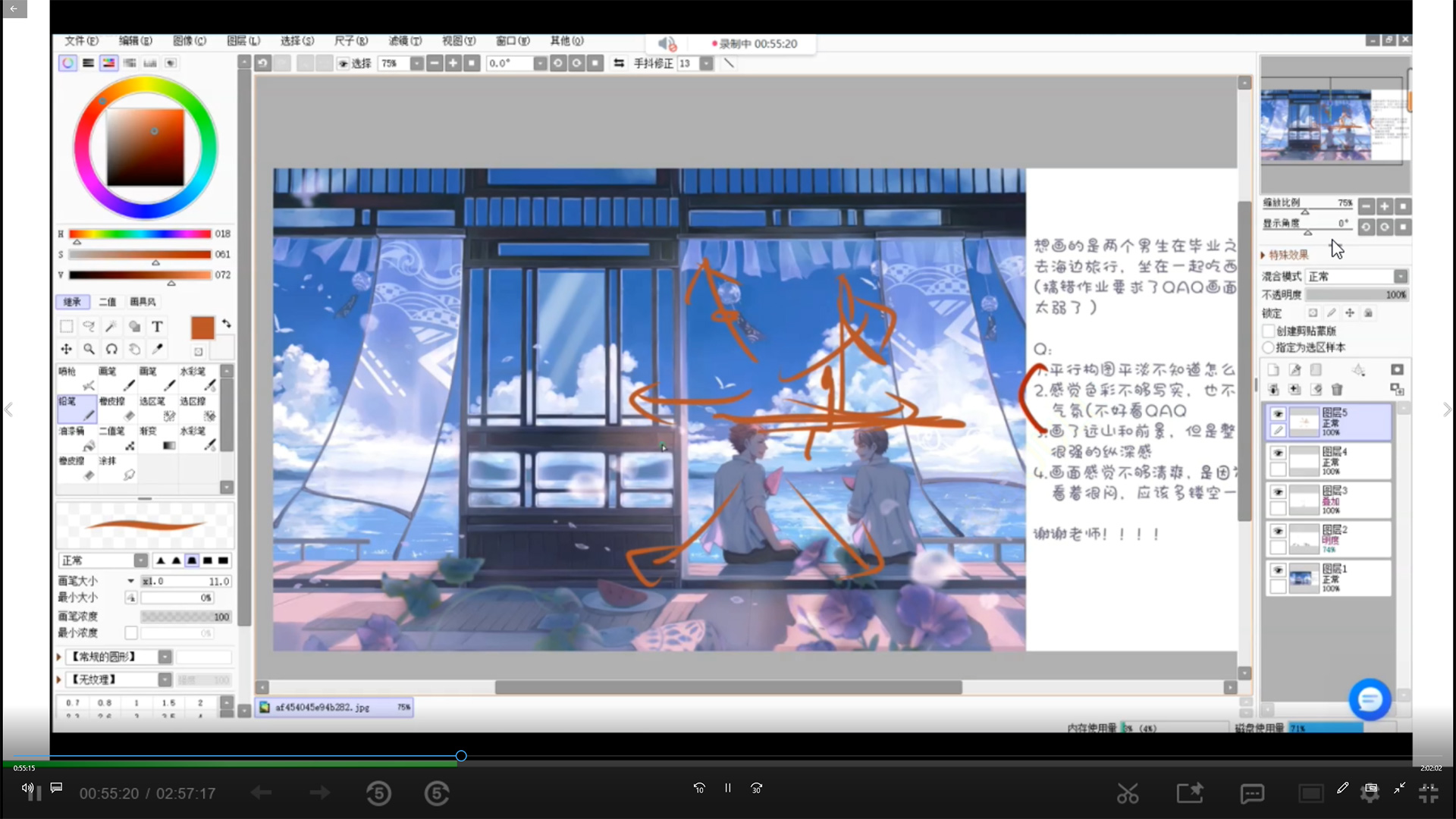The image size is (1456, 819).
Task: Skip forward 30 seconds in video
Action: click(757, 789)
